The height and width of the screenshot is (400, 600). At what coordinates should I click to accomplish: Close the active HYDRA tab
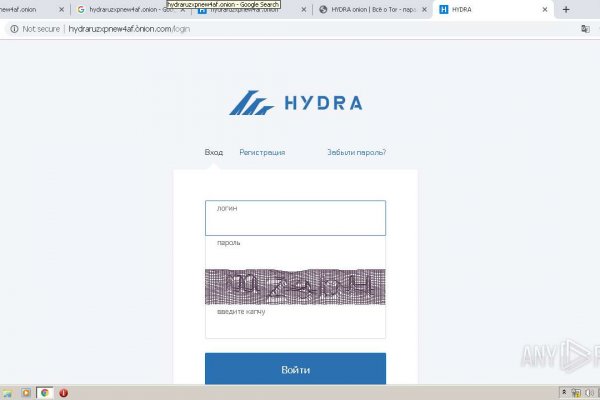tap(545, 9)
